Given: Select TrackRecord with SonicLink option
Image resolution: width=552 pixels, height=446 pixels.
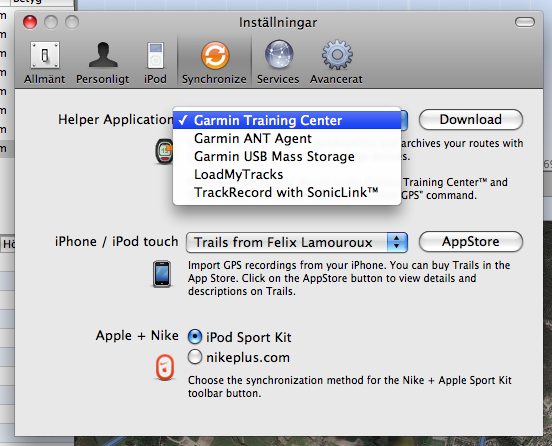Looking at the screenshot, I should [x=287, y=192].
